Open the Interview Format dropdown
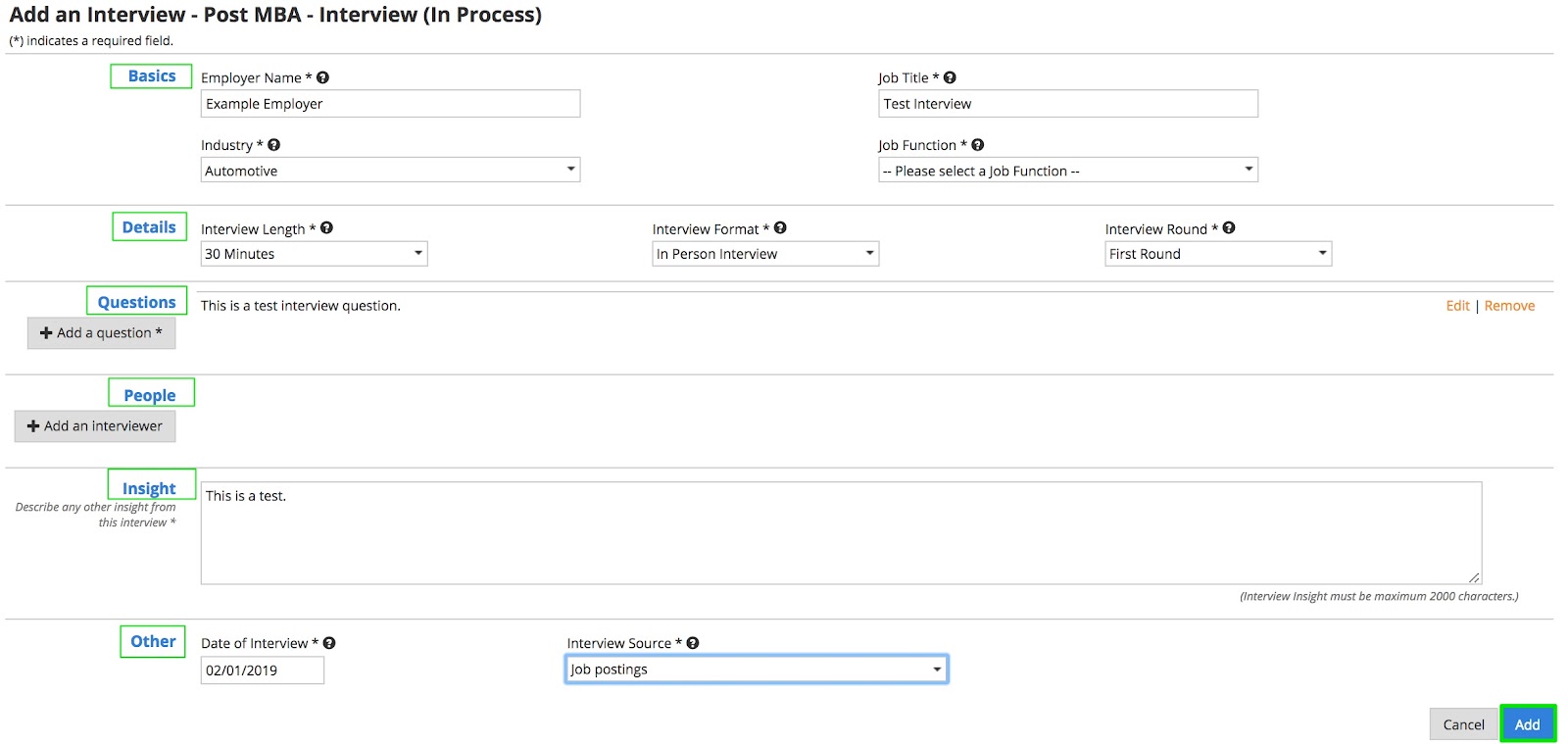Screen dimensions: 1568x744 click(764, 254)
